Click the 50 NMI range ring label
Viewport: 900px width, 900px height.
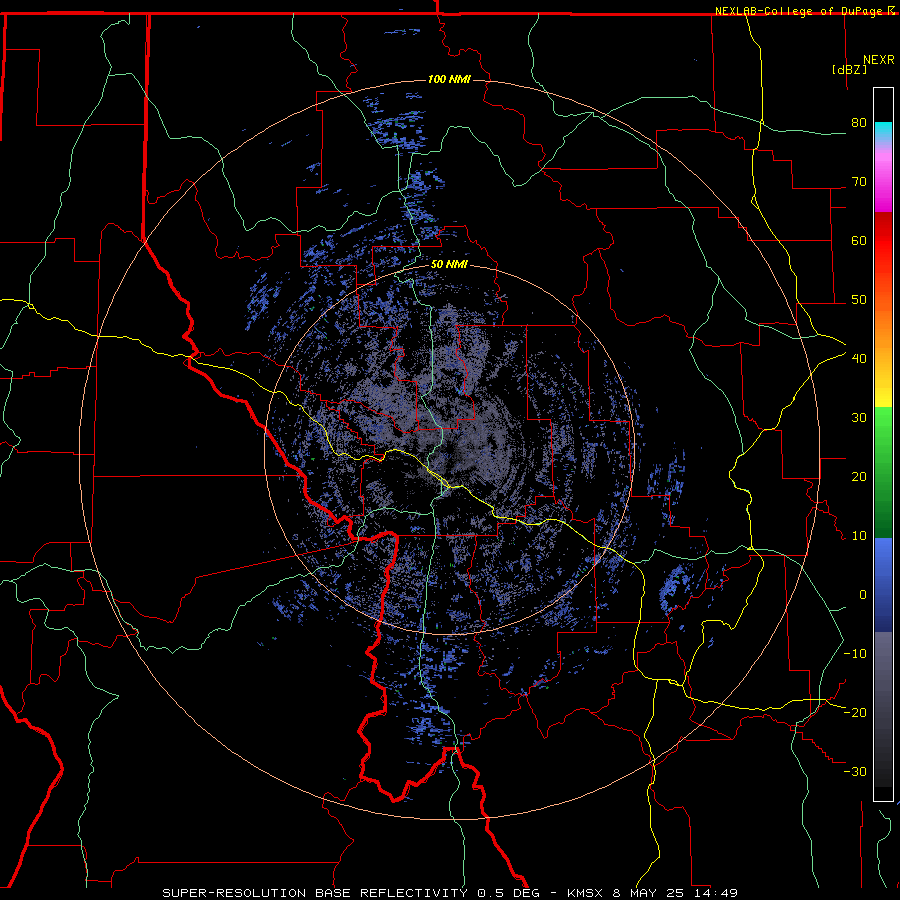pyautogui.click(x=449, y=265)
